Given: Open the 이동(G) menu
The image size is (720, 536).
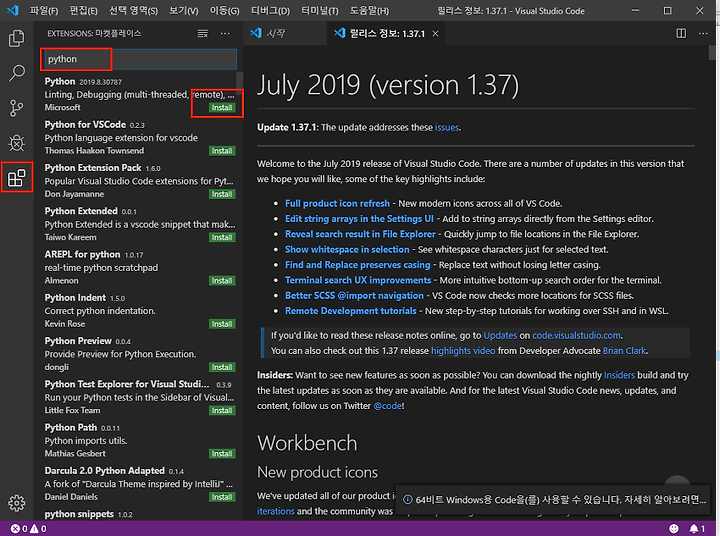Looking at the screenshot, I should [225, 11].
